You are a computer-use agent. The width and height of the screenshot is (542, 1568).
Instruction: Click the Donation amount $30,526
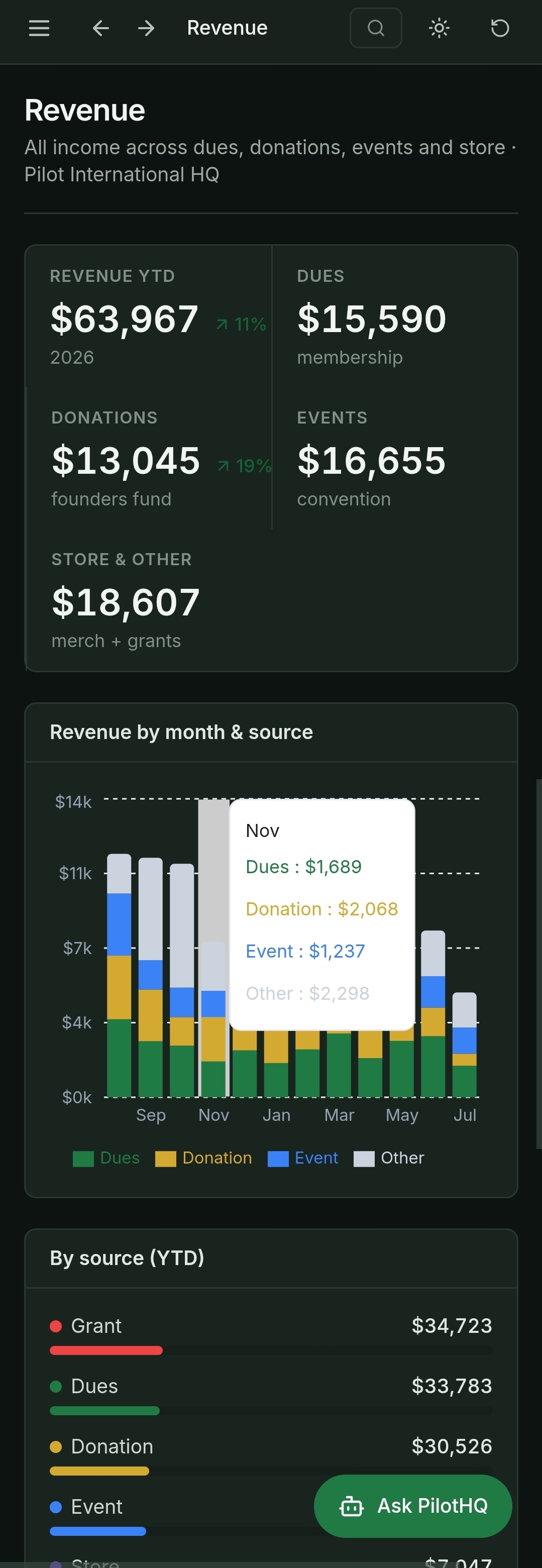tap(452, 1446)
